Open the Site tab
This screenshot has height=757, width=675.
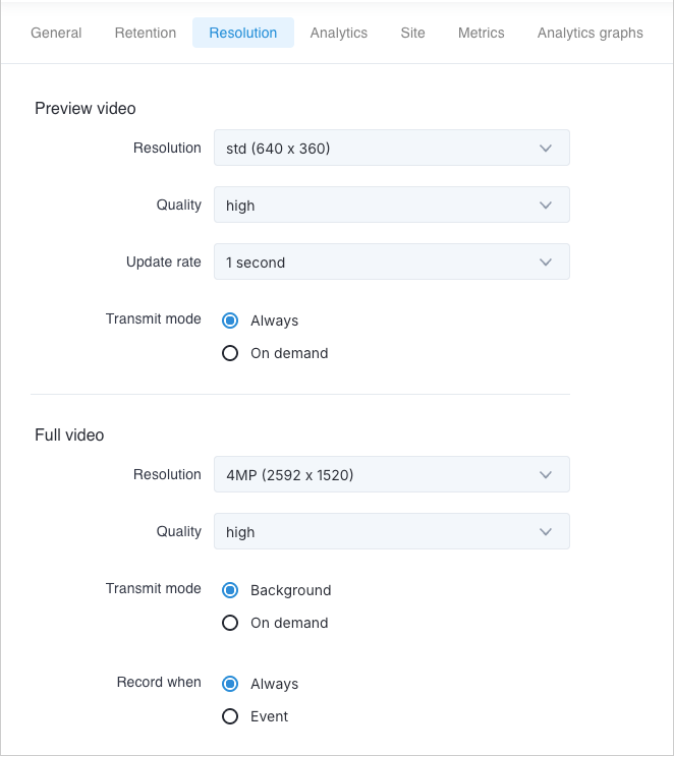click(x=412, y=33)
